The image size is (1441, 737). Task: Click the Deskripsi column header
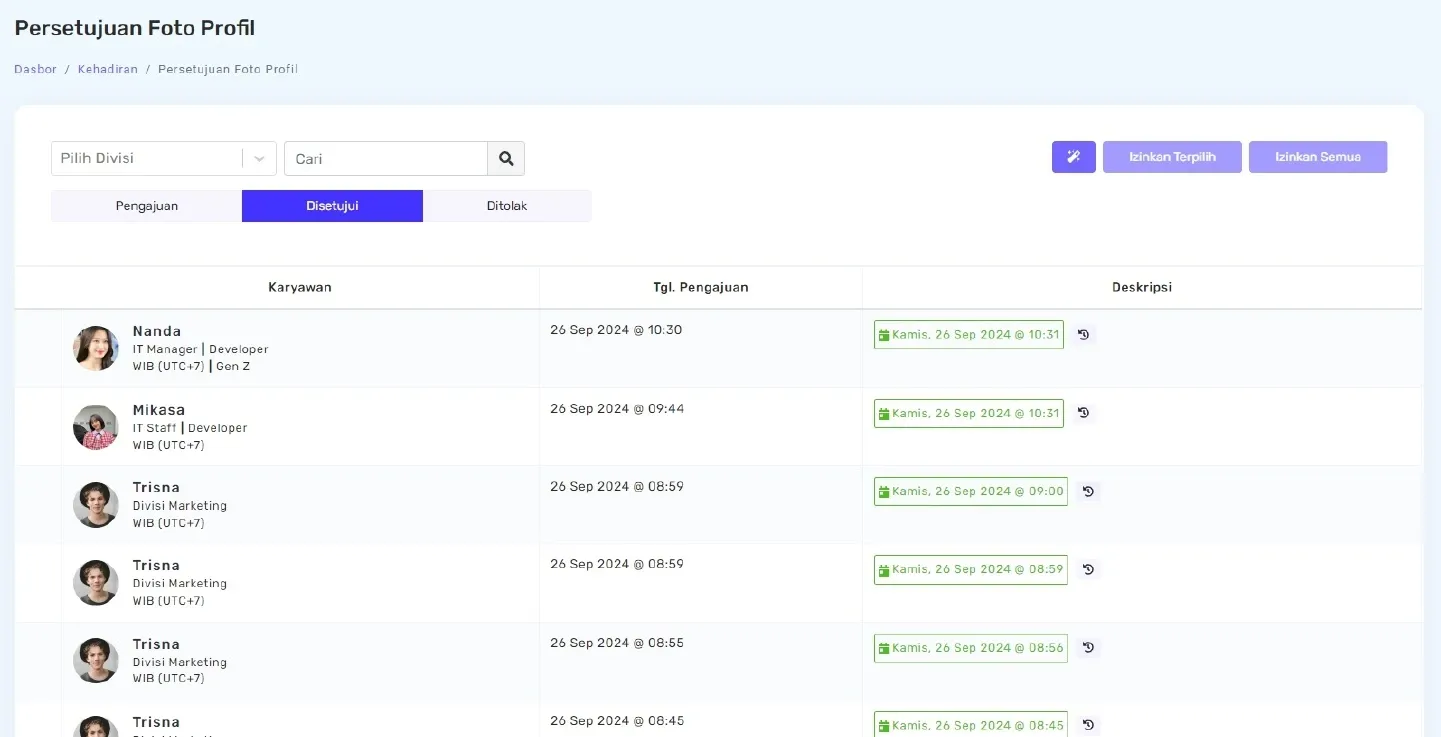tap(1142, 287)
